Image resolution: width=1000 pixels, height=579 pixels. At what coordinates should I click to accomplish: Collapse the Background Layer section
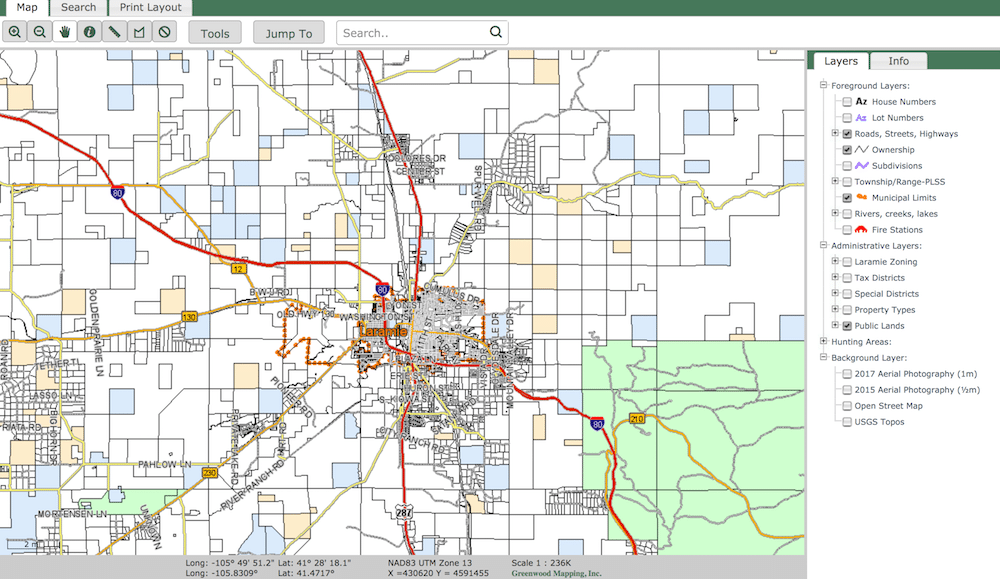(823, 357)
